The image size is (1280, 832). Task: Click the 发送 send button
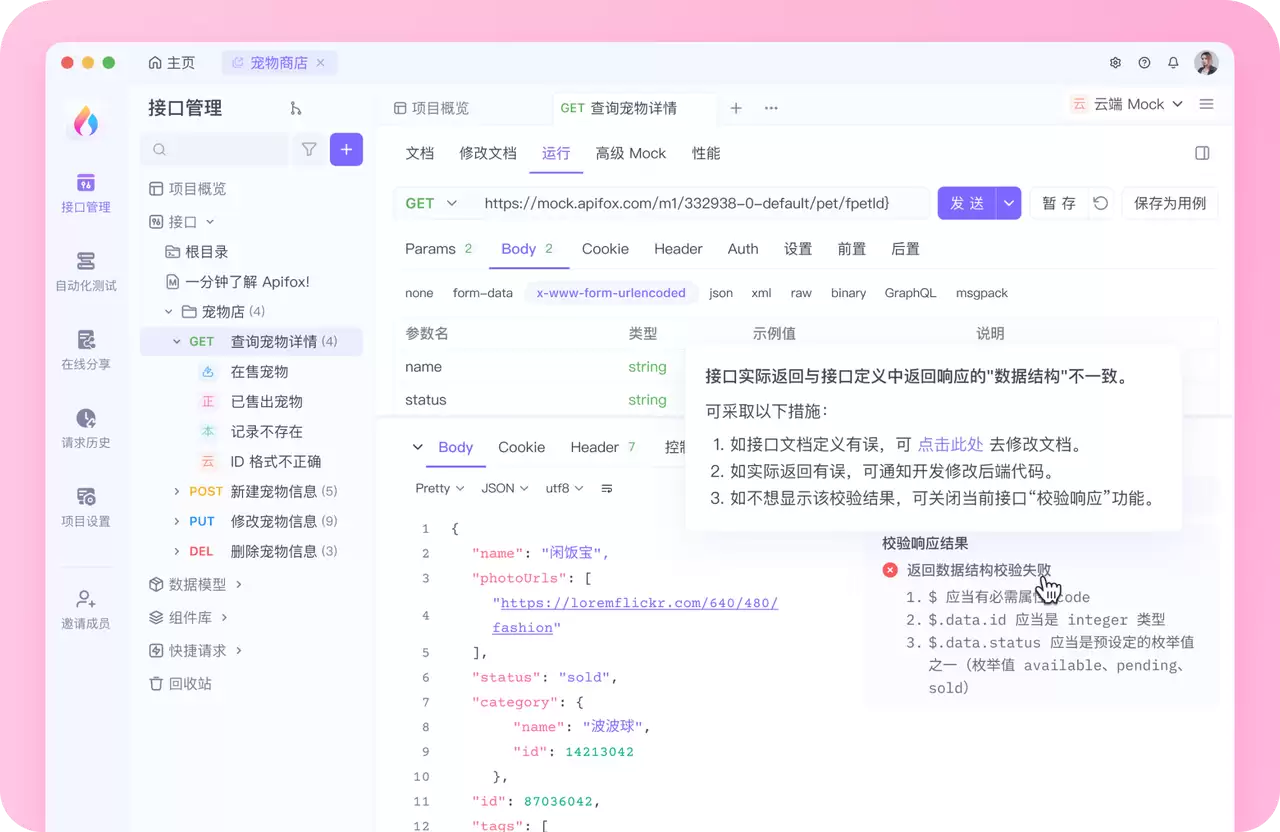[x=967, y=203]
